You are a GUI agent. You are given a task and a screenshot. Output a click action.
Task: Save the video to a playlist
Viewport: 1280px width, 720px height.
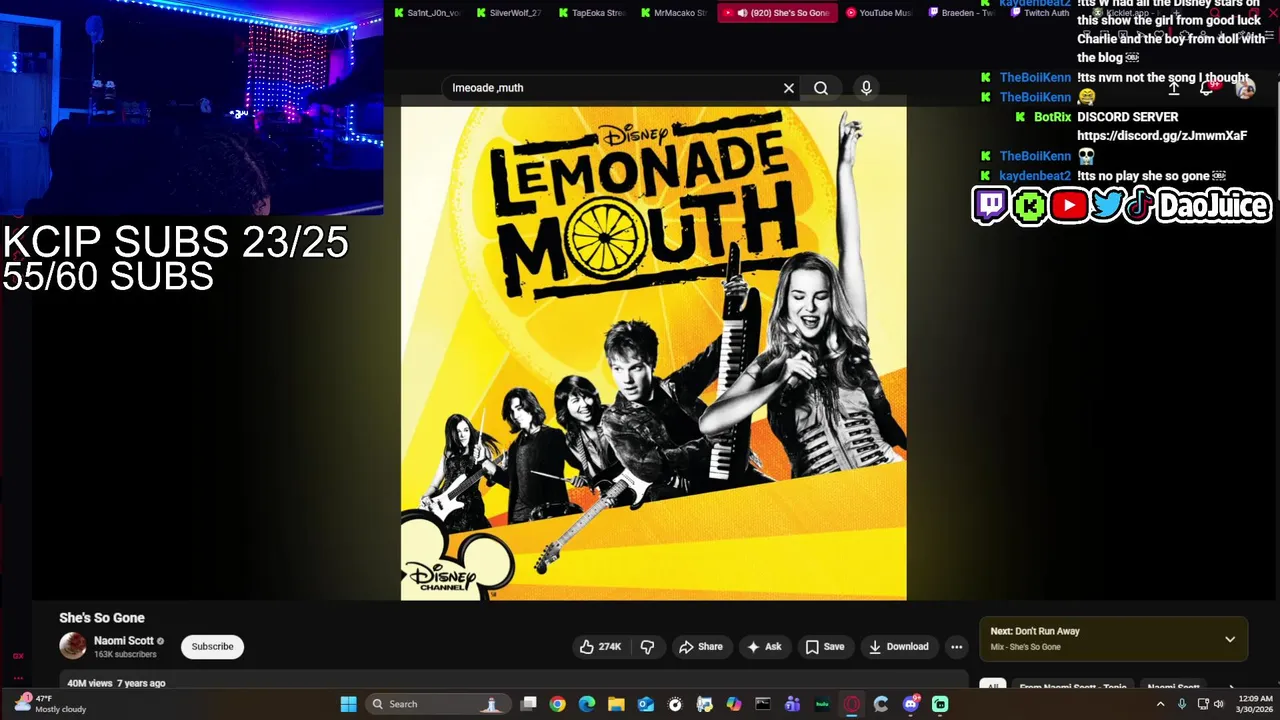point(825,647)
